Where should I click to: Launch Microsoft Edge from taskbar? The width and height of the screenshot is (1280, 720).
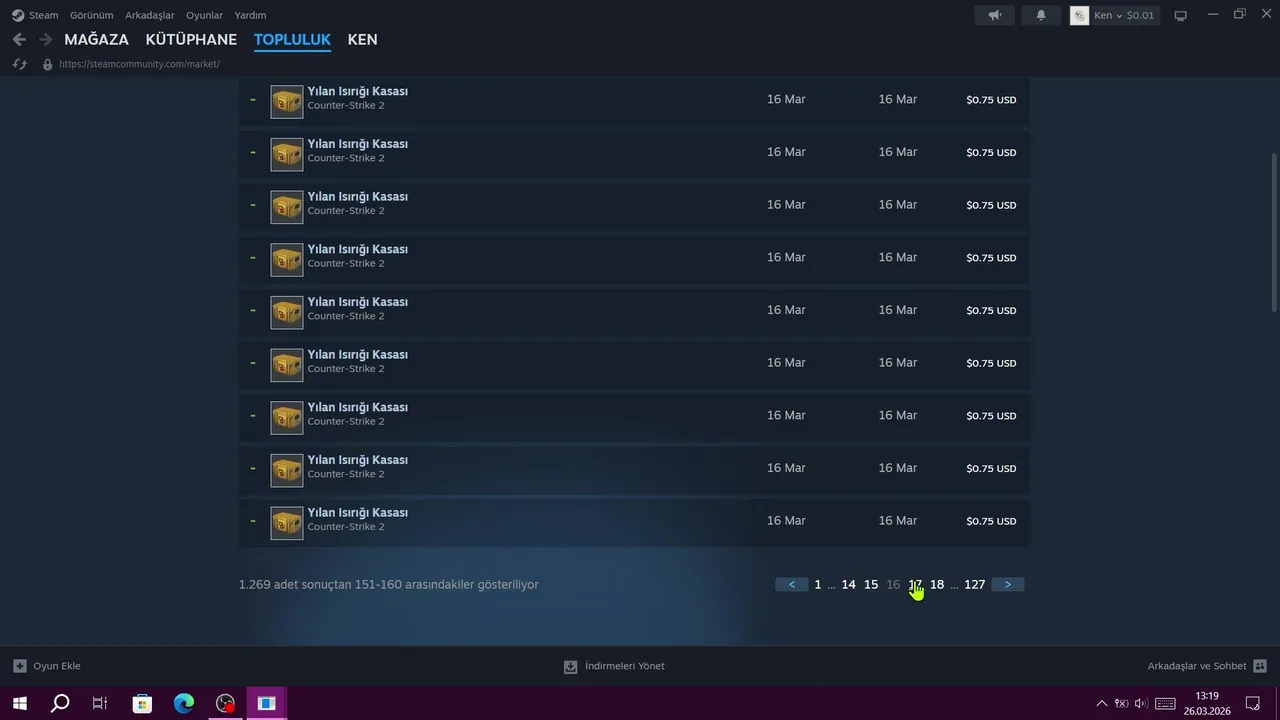(x=184, y=703)
